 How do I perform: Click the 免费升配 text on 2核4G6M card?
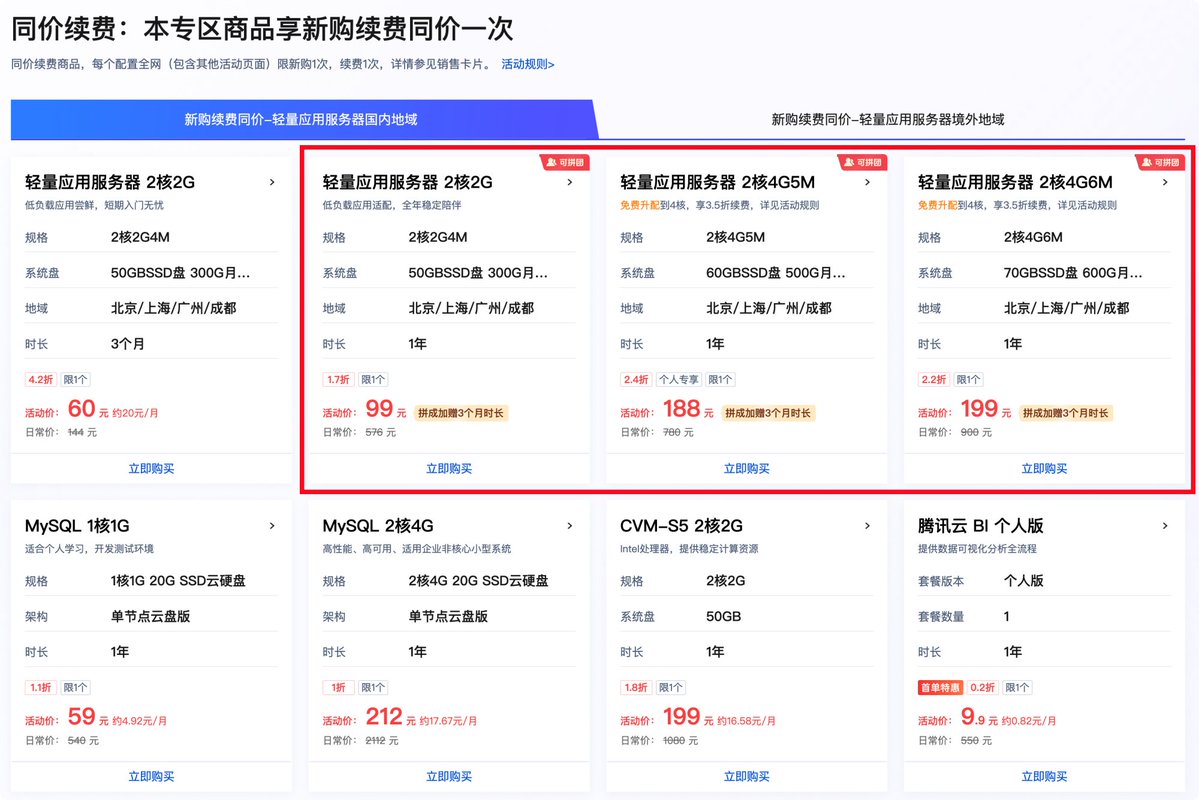(937, 205)
